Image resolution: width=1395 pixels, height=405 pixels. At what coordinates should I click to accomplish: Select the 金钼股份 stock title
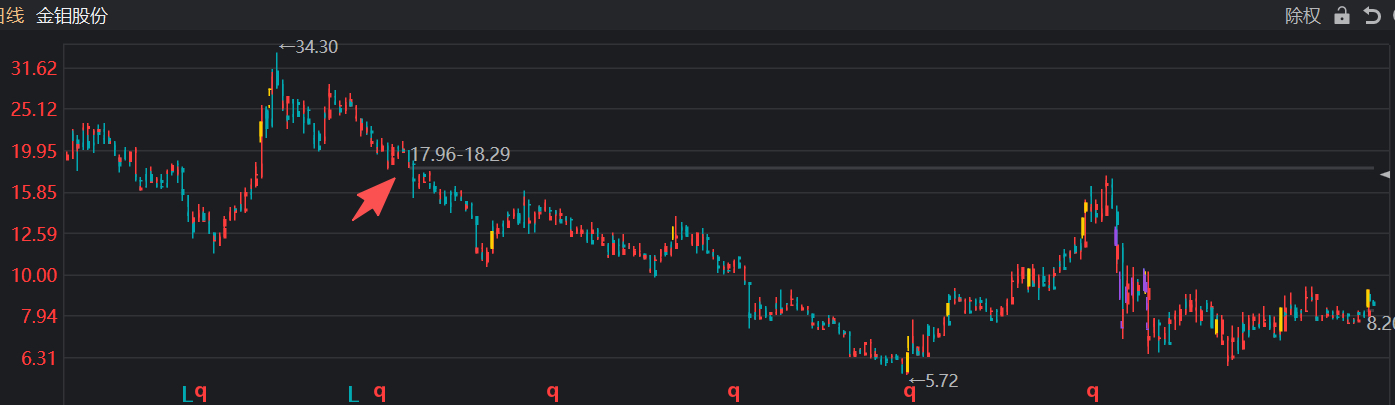point(72,16)
